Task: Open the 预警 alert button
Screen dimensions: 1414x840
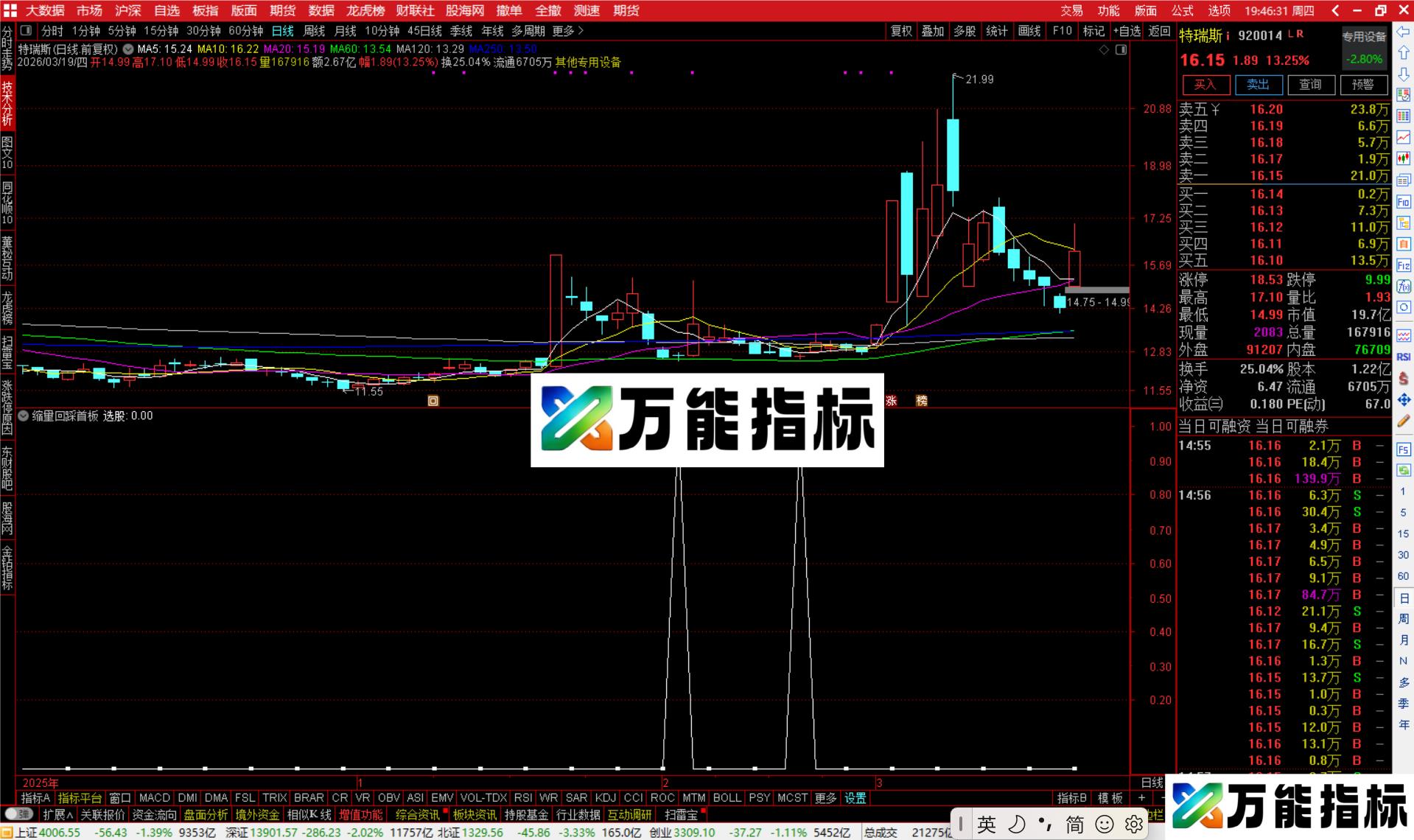Action: point(1364,85)
